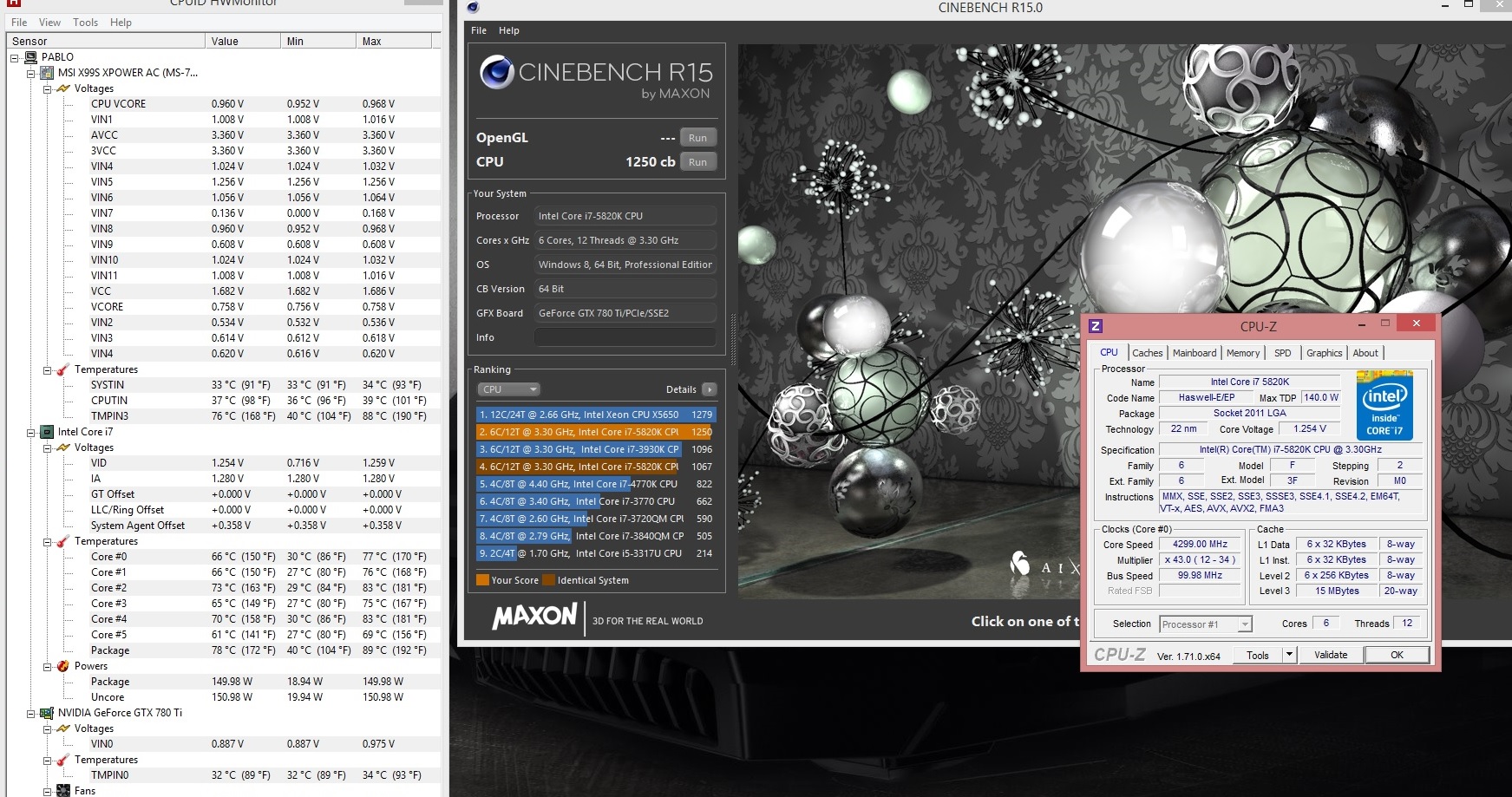Viewport: 1512px width, 797px height.
Task: Open the Tools dropdown arrow in CPU-Z
Action: (x=1289, y=655)
